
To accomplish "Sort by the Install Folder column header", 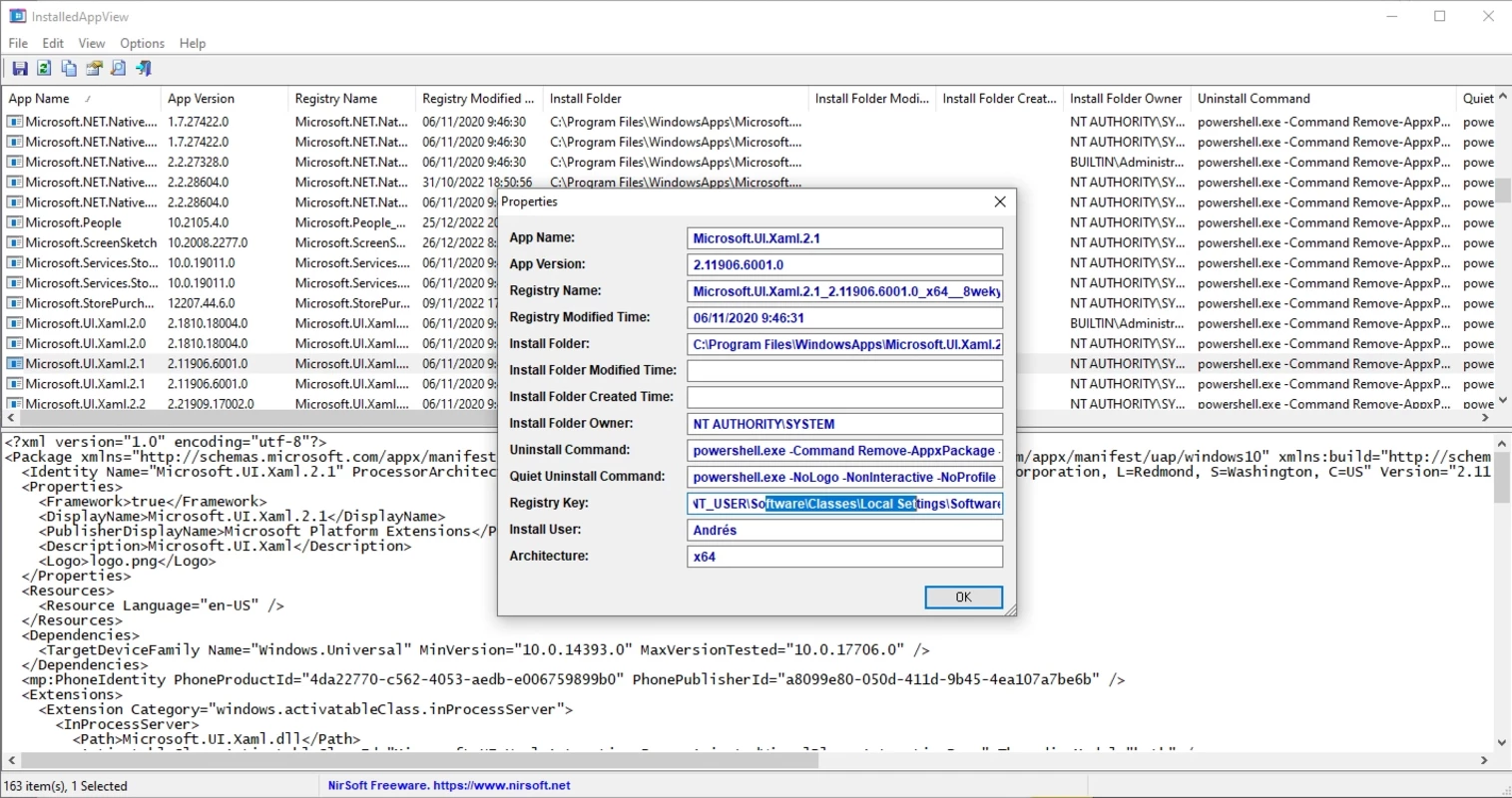I will point(675,99).
